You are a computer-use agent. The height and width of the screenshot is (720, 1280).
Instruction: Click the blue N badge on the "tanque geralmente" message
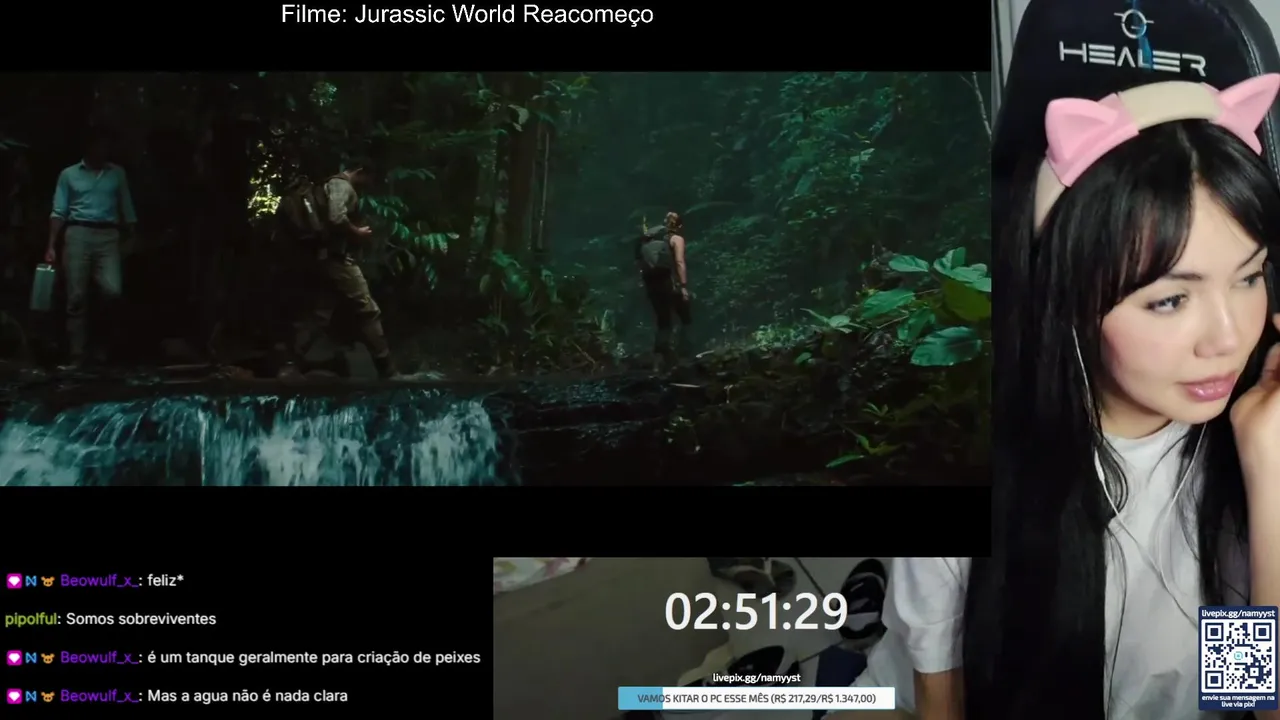pos(31,658)
